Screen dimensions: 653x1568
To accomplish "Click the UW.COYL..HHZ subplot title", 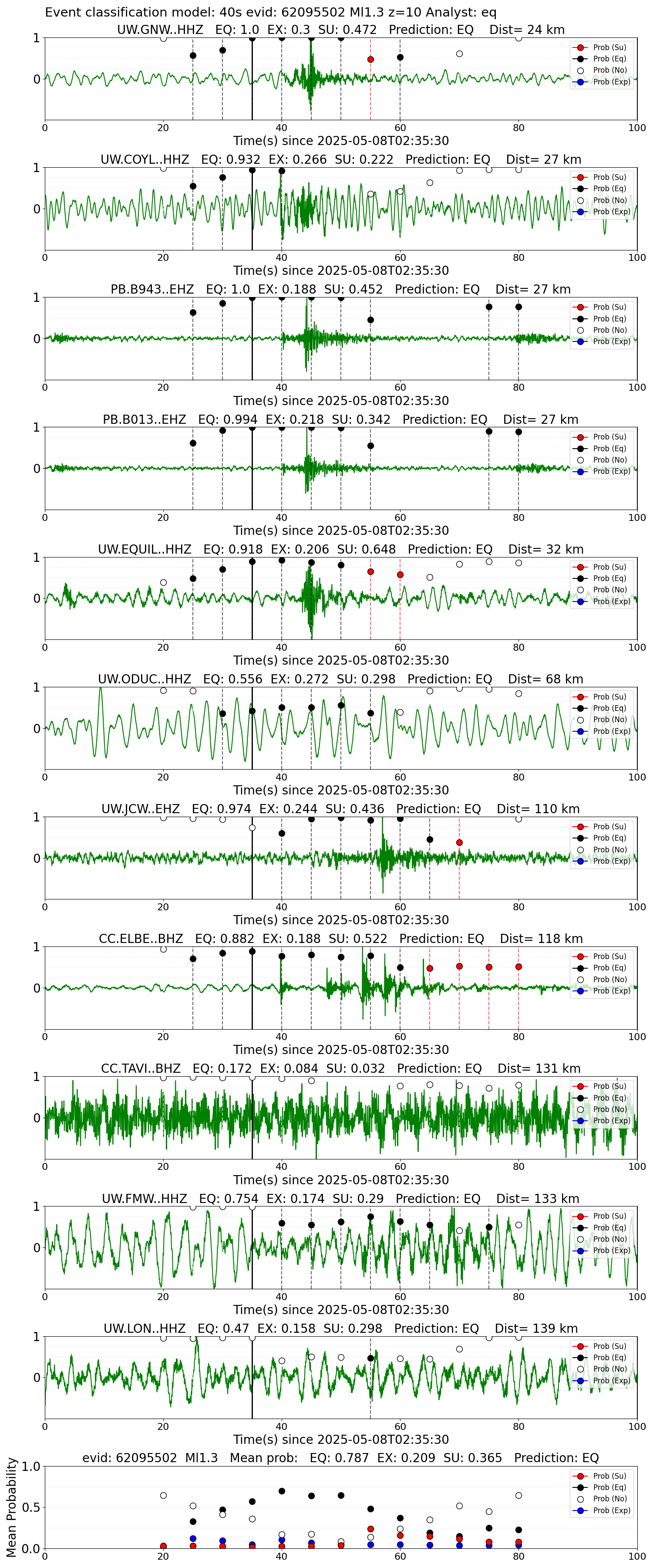I will click(341, 159).
